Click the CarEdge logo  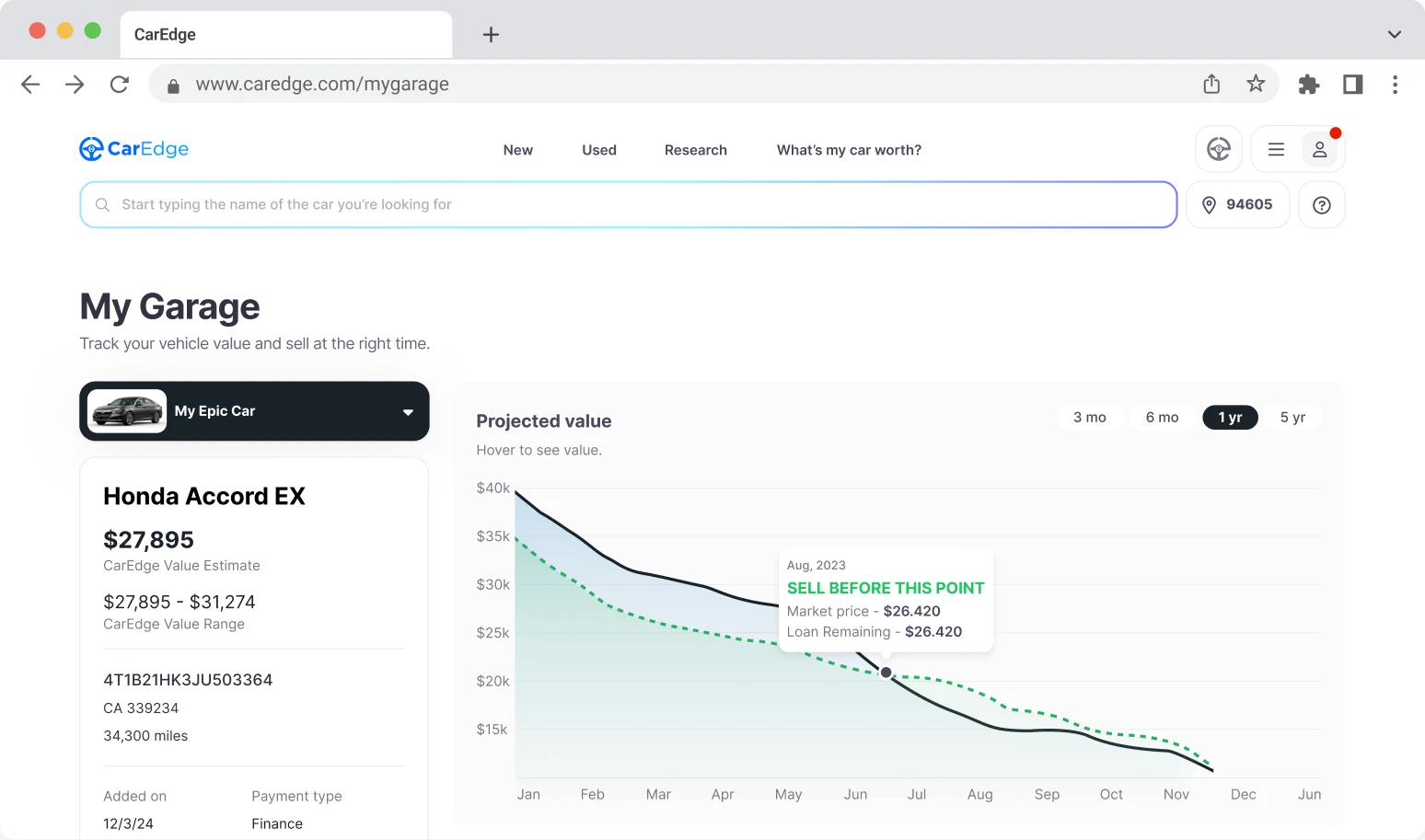pos(133,148)
